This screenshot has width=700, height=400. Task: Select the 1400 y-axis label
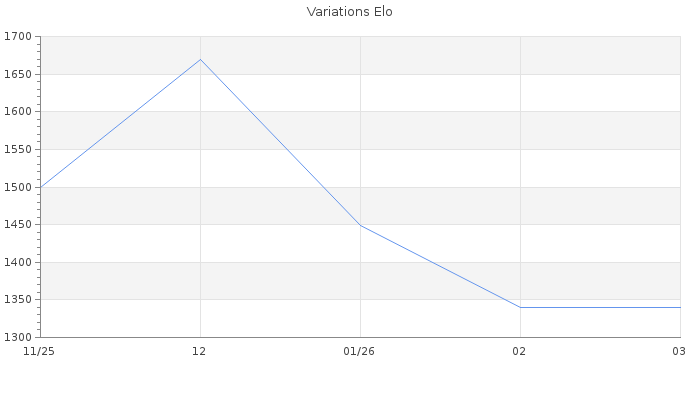click(x=19, y=262)
